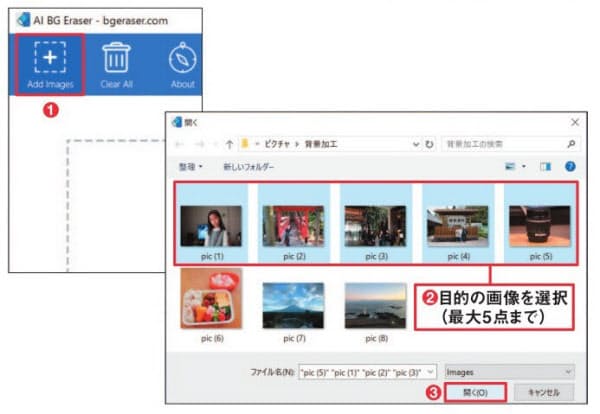Expand the file name history dropdown

pos(430,372)
